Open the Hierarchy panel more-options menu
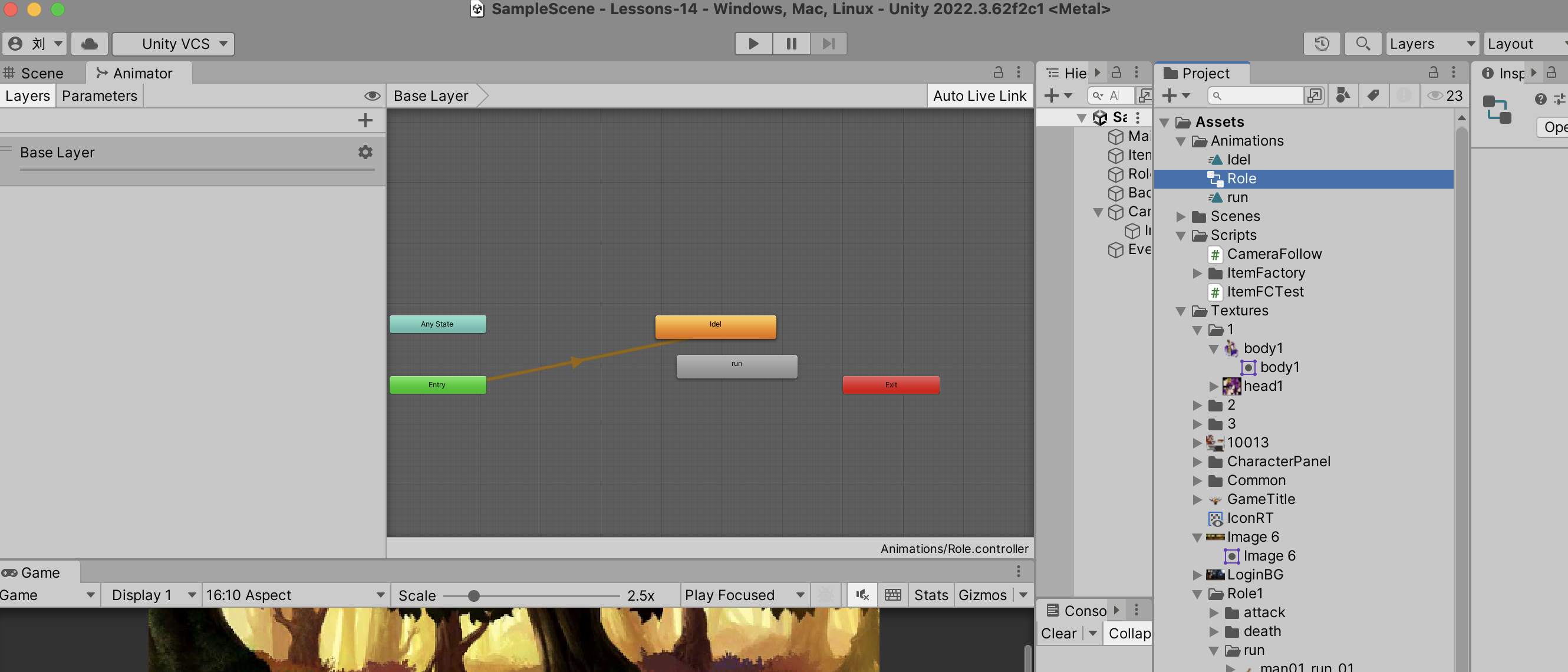The image size is (1568, 672). click(1136, 73)
